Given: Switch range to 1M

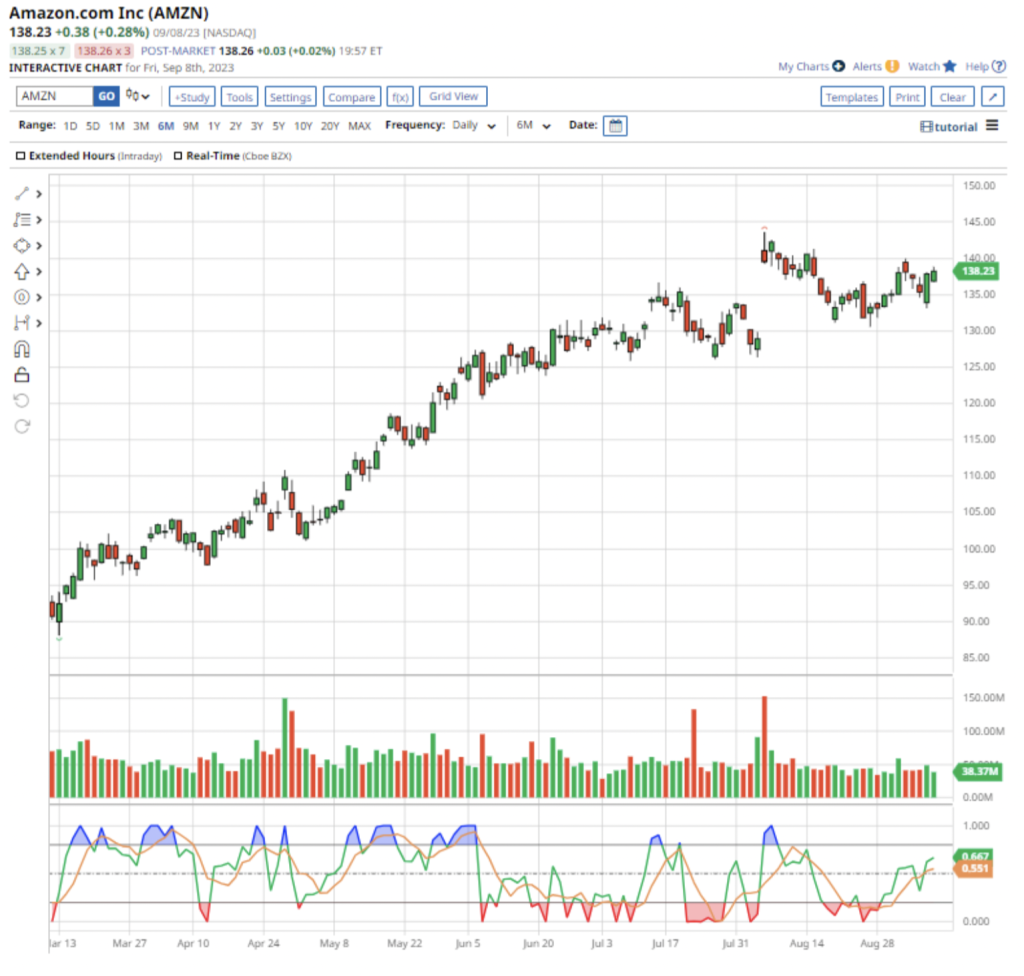Looking at the screenshot, I should tap(116, 126).
